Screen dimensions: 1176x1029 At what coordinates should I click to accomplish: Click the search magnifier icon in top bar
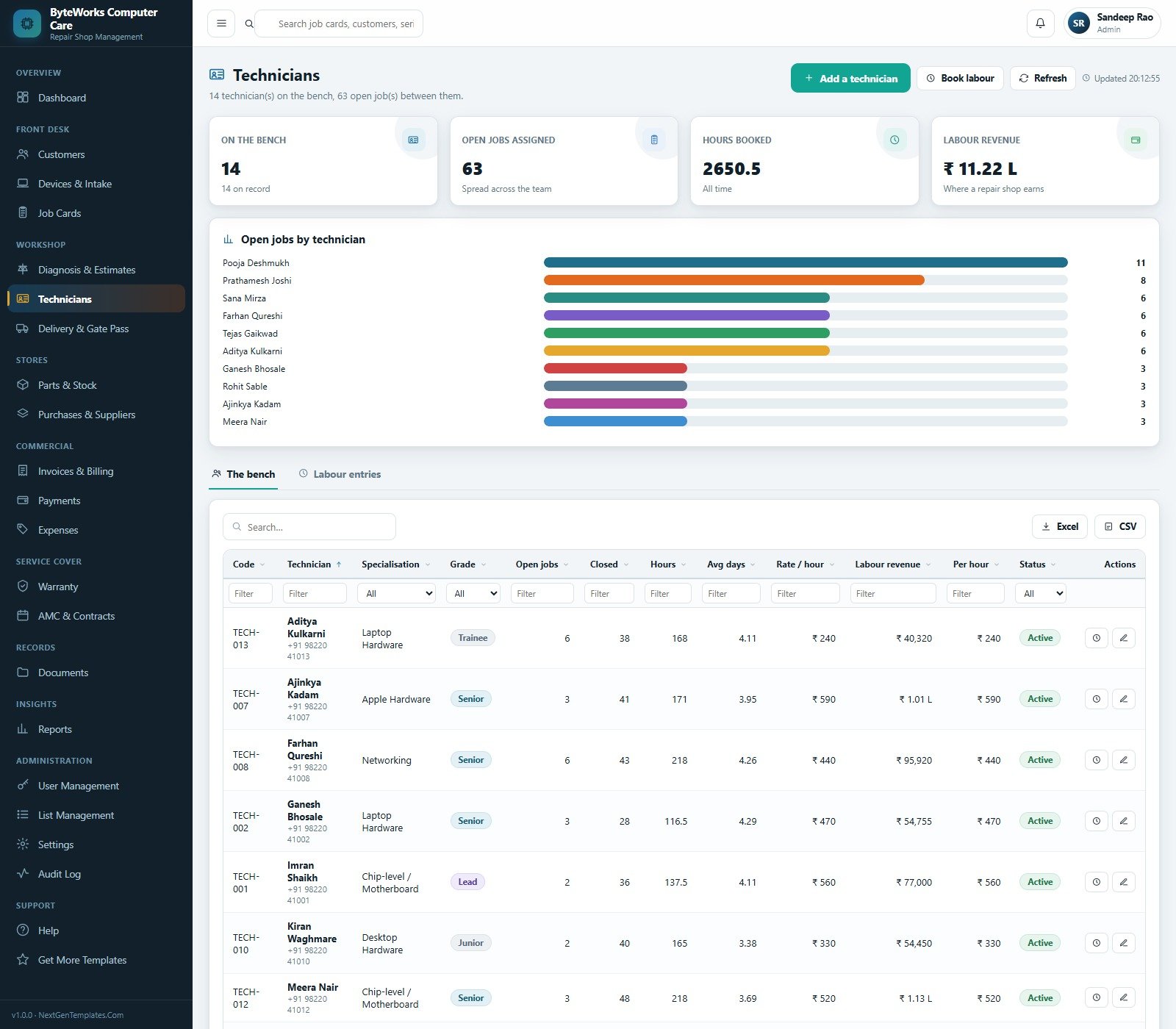pyautogui.click(x=249, y=24)
